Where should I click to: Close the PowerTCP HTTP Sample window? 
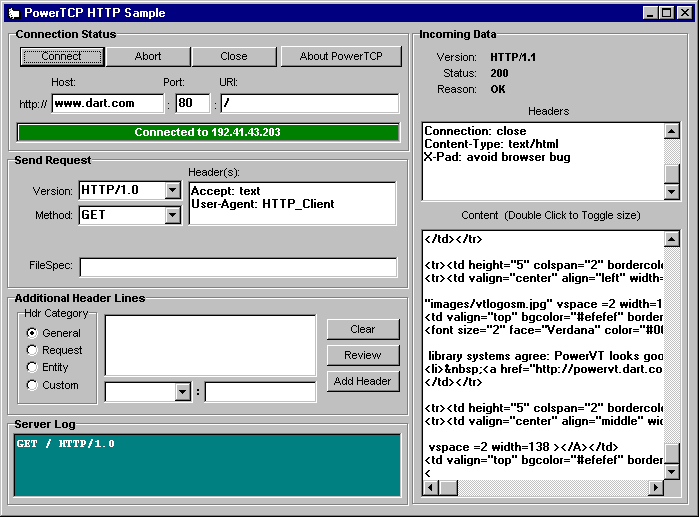tap(684, 13)
